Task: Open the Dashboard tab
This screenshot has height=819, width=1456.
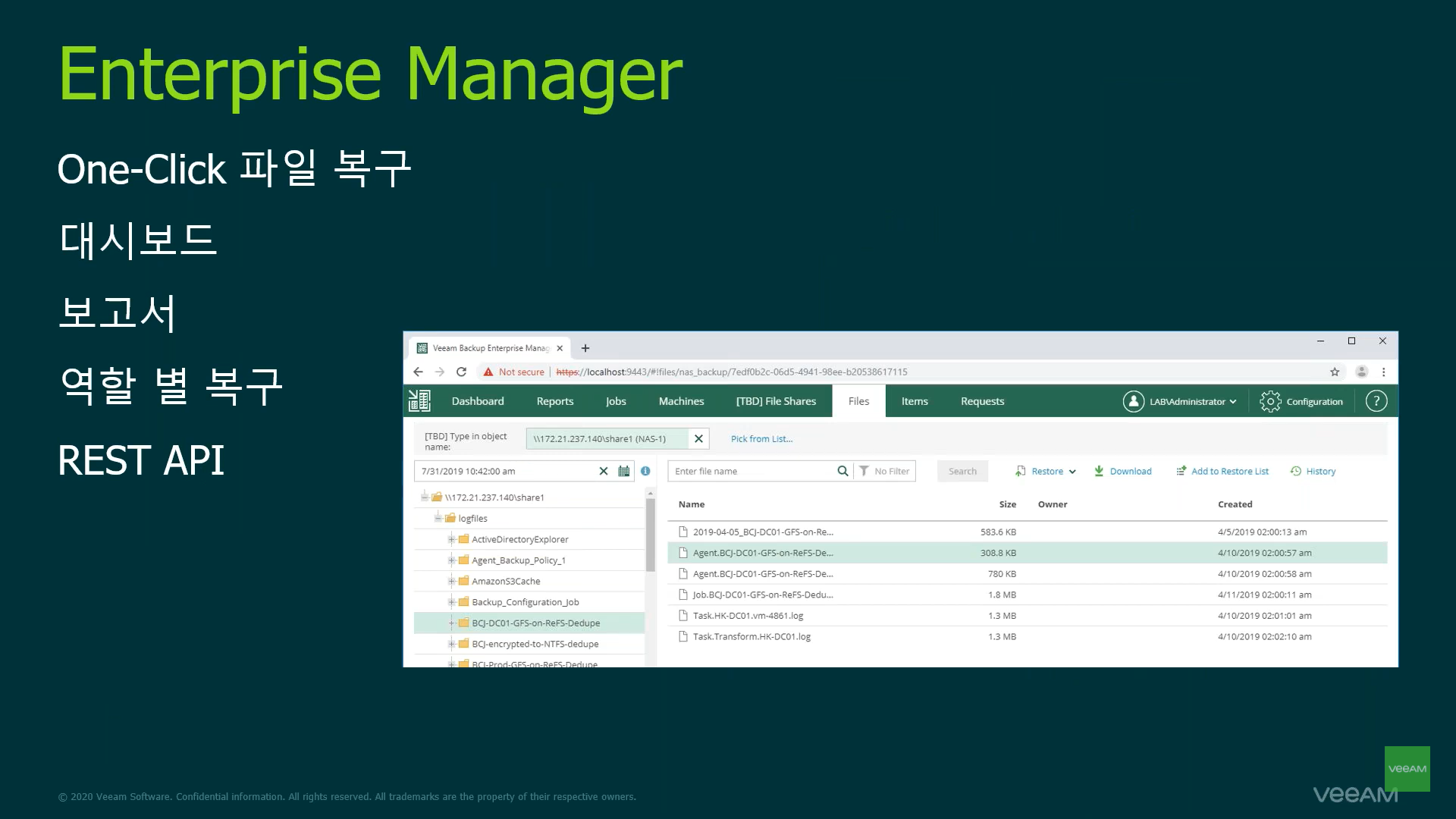Action: point(478,401)
